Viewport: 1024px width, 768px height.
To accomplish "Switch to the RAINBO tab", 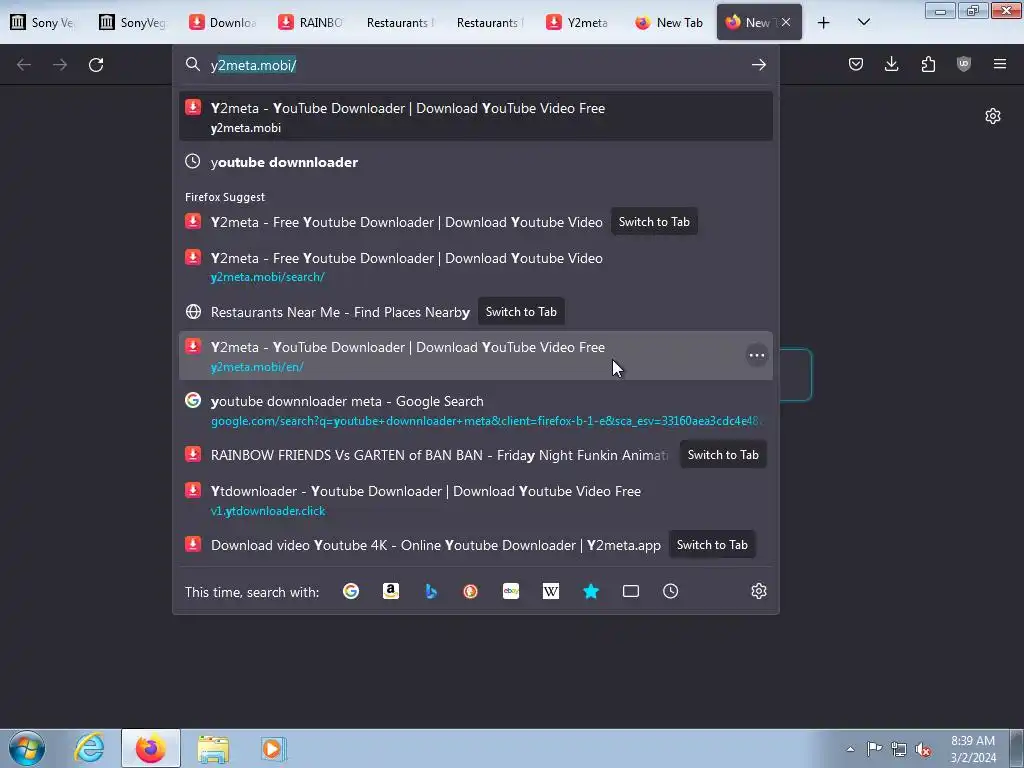I will tap(312, 22).
